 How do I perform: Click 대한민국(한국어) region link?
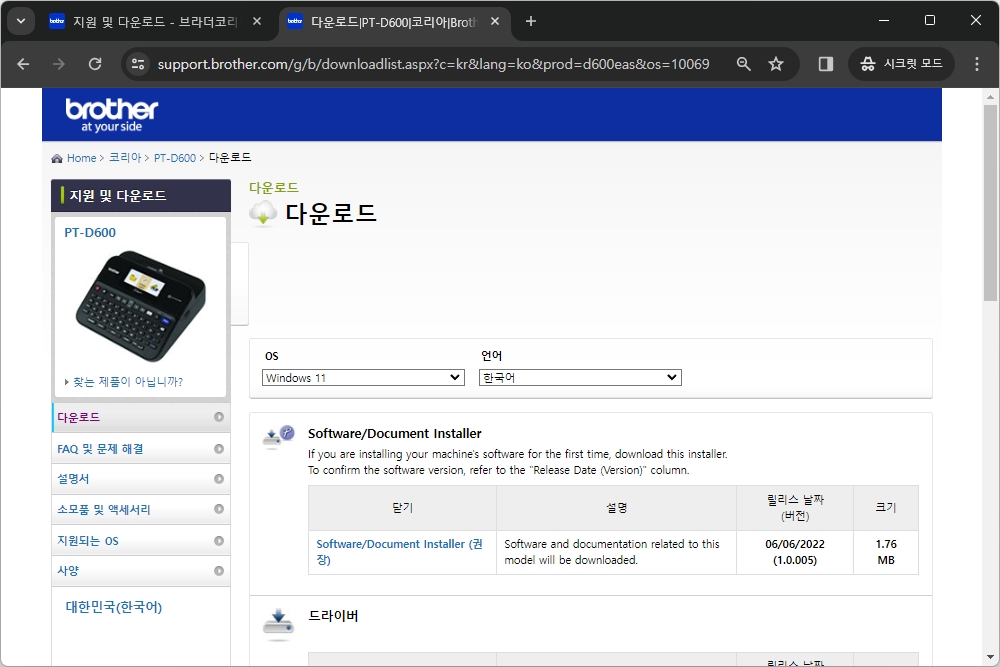coord(114,606)
